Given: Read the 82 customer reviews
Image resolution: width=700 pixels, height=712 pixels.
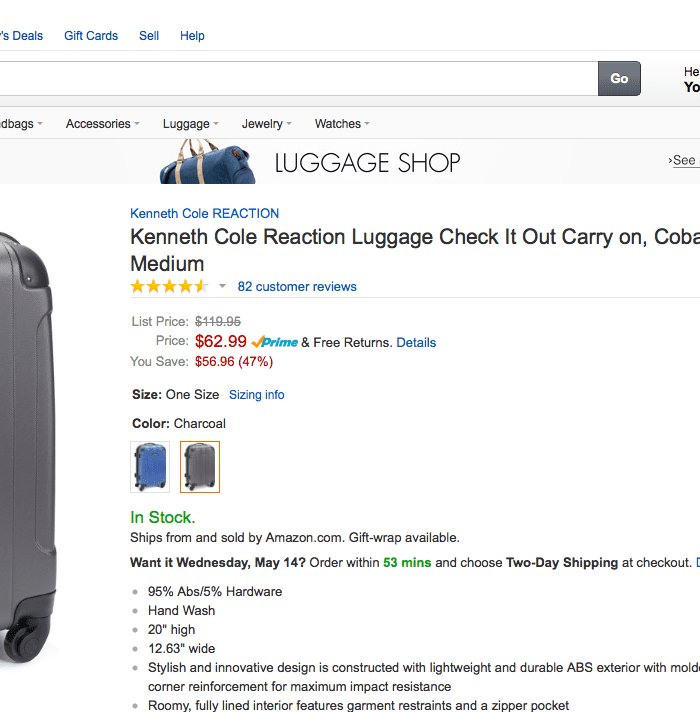Looking at the screenshot, I should click(x=297, y=287).
